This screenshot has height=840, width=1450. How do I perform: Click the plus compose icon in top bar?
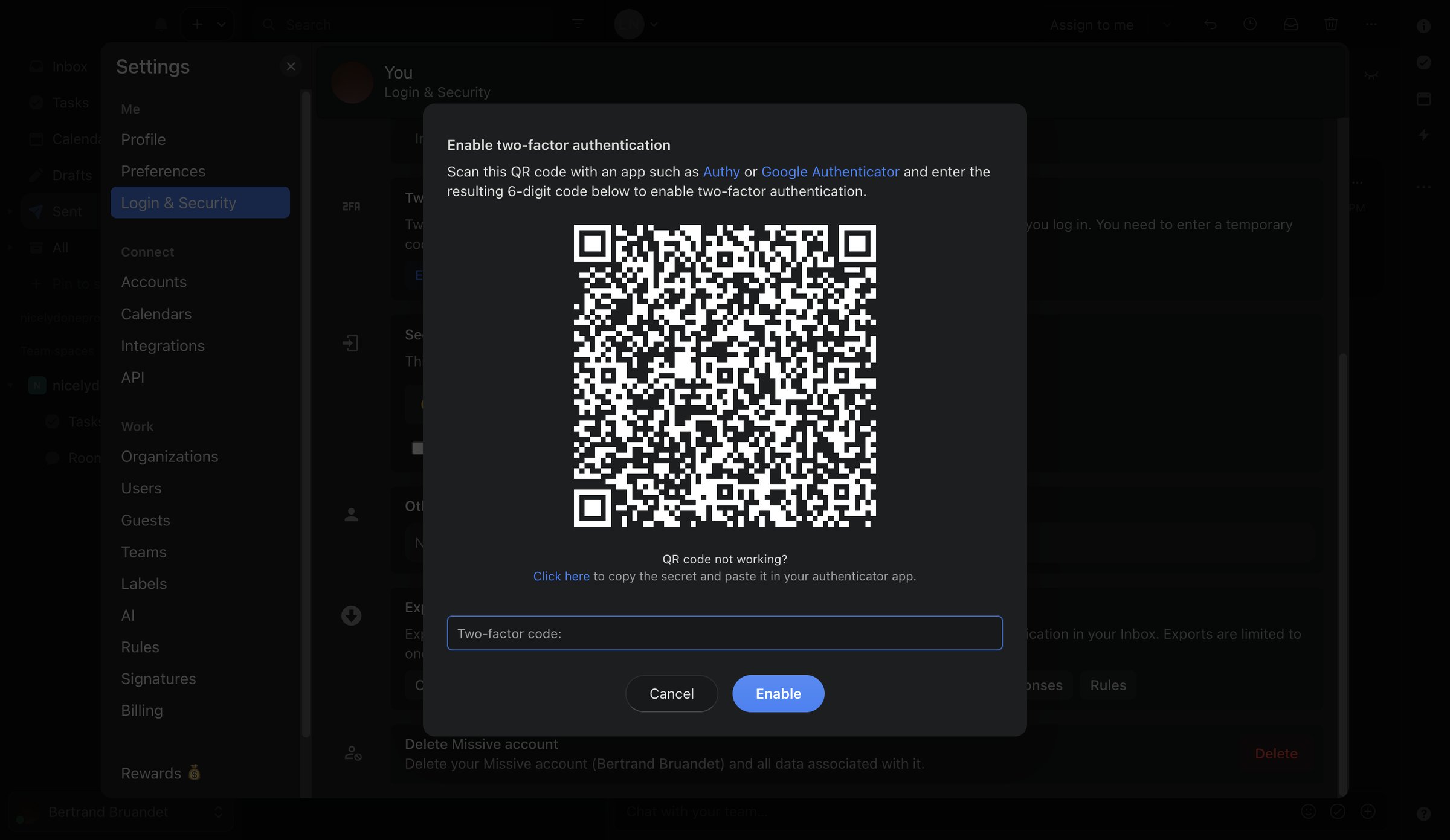click(197, 25)
